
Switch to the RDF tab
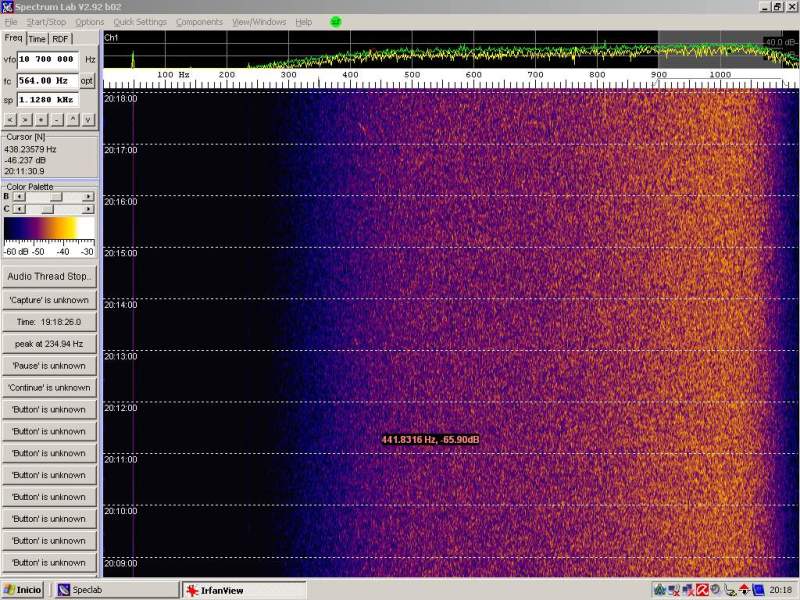click(61, 39)
